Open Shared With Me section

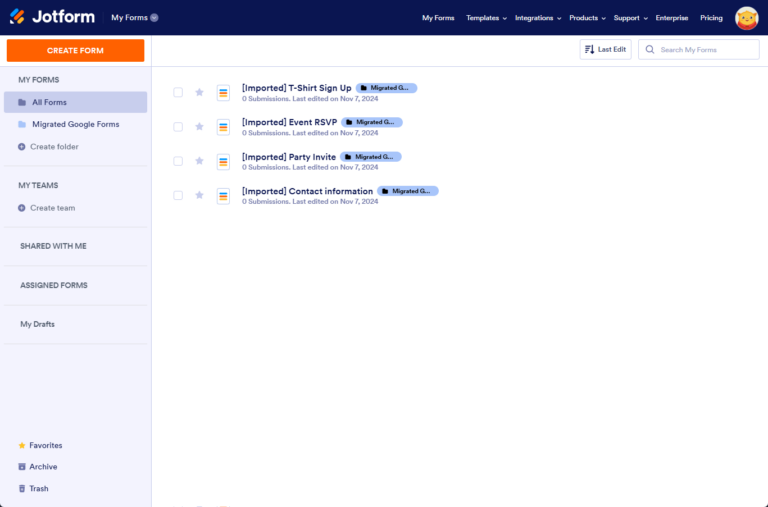click(53, 246)
